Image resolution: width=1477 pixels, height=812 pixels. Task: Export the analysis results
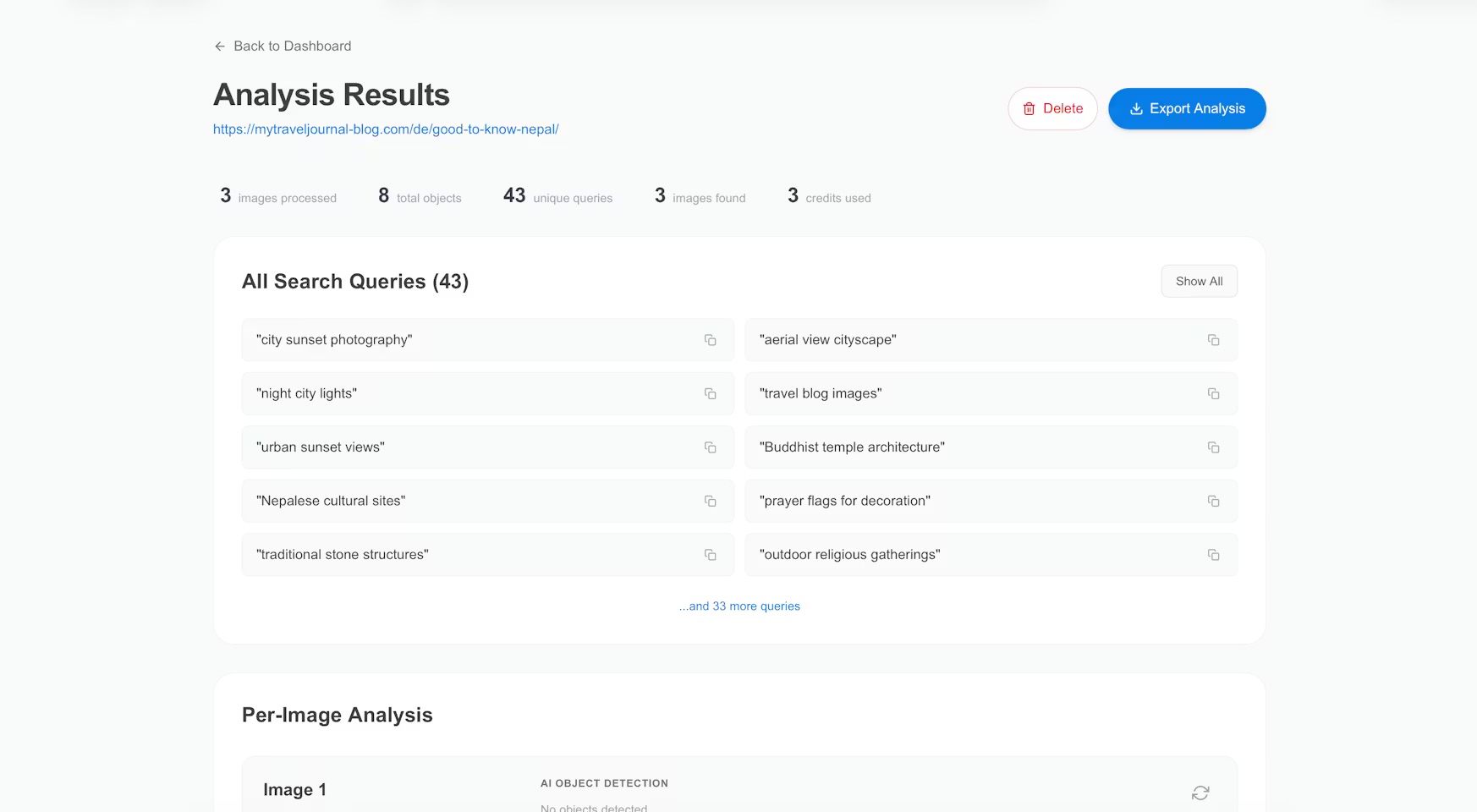click(1187, 109)
